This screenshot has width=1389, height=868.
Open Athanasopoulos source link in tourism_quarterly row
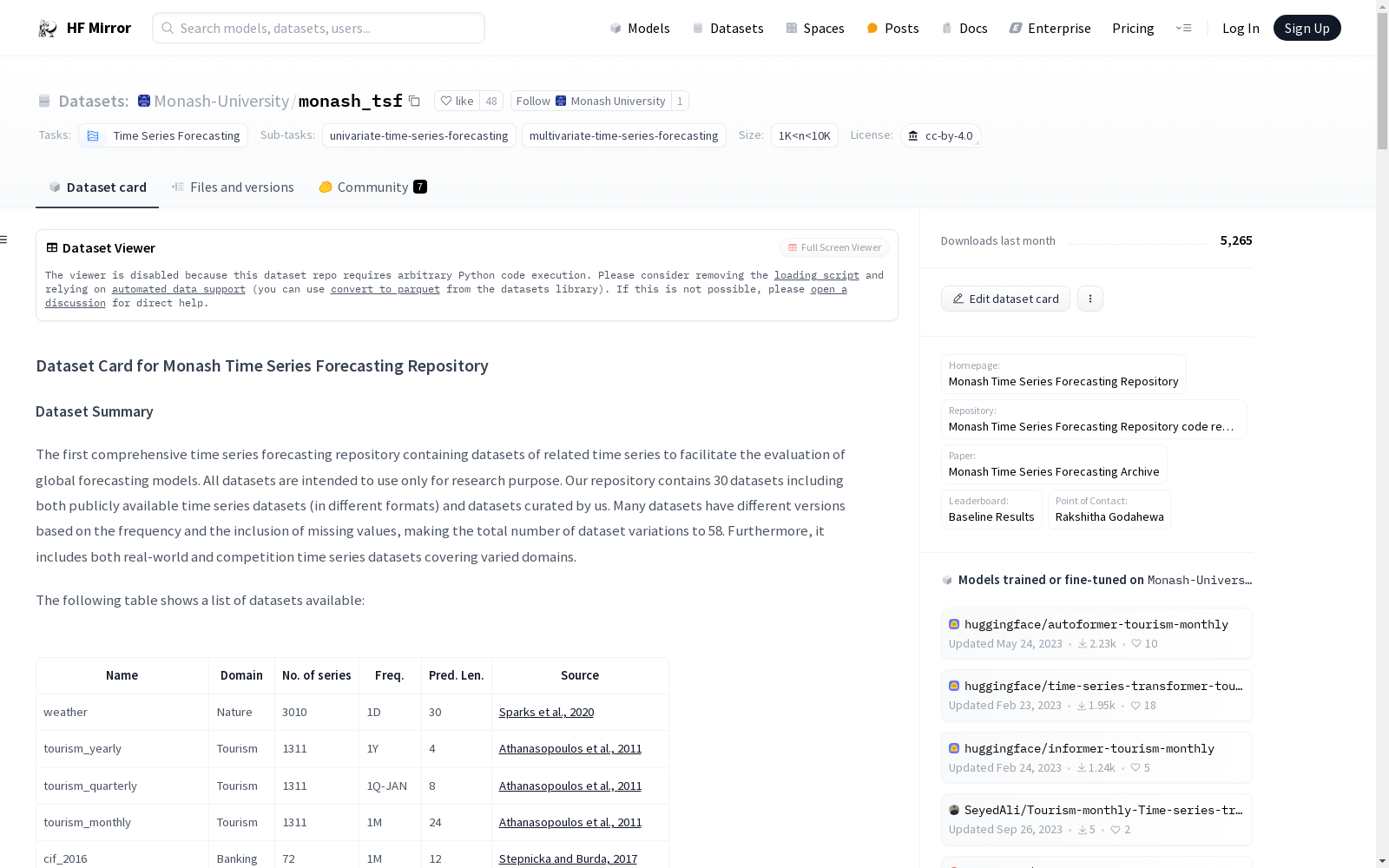pos(570,786)
